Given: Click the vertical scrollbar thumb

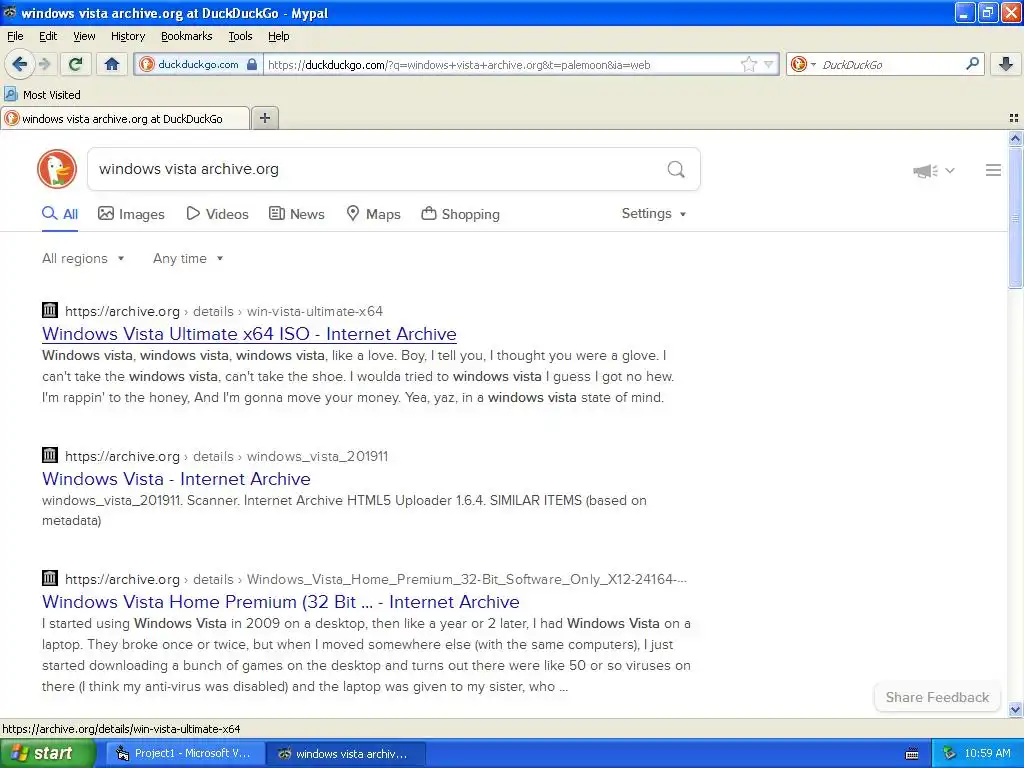Looking at the screenshot, I should (1015, 217).
